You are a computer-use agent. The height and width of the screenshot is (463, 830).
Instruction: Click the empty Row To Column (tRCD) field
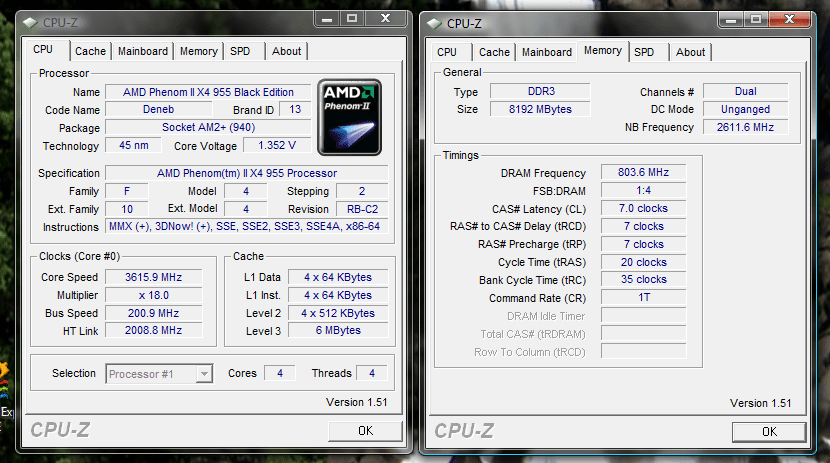coord(643,351)
